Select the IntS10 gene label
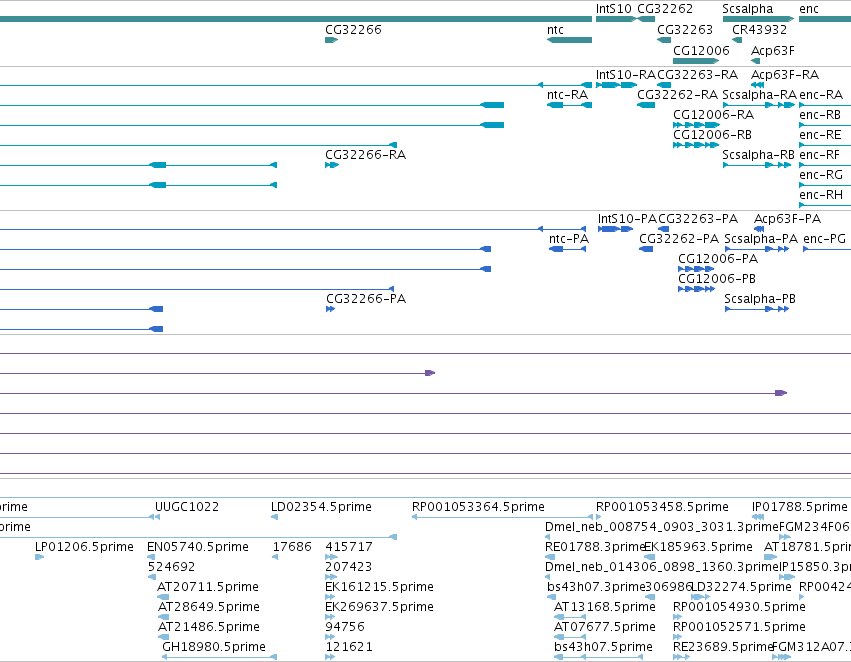Viewport: 851px width, 662px height. 614,9
